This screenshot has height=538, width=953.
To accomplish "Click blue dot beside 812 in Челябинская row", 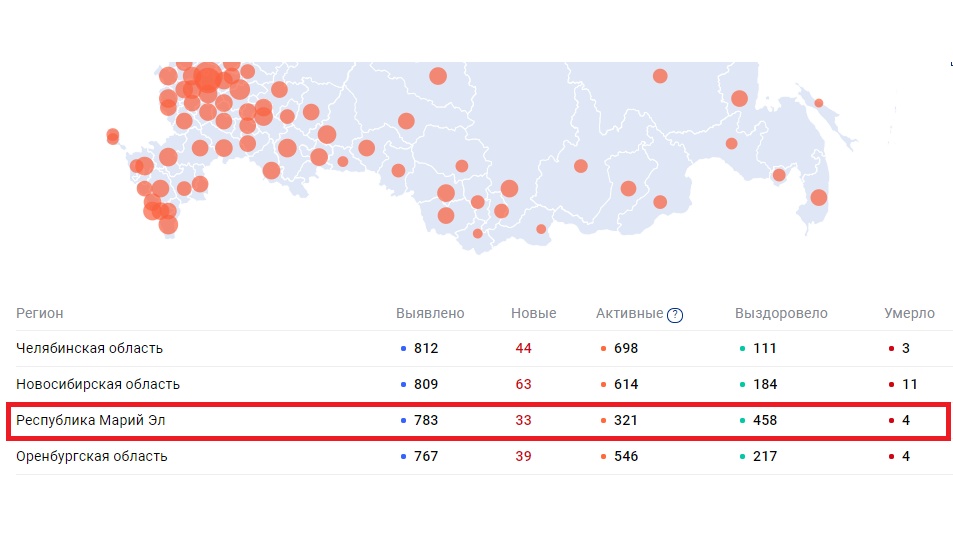I will (403, 349).
